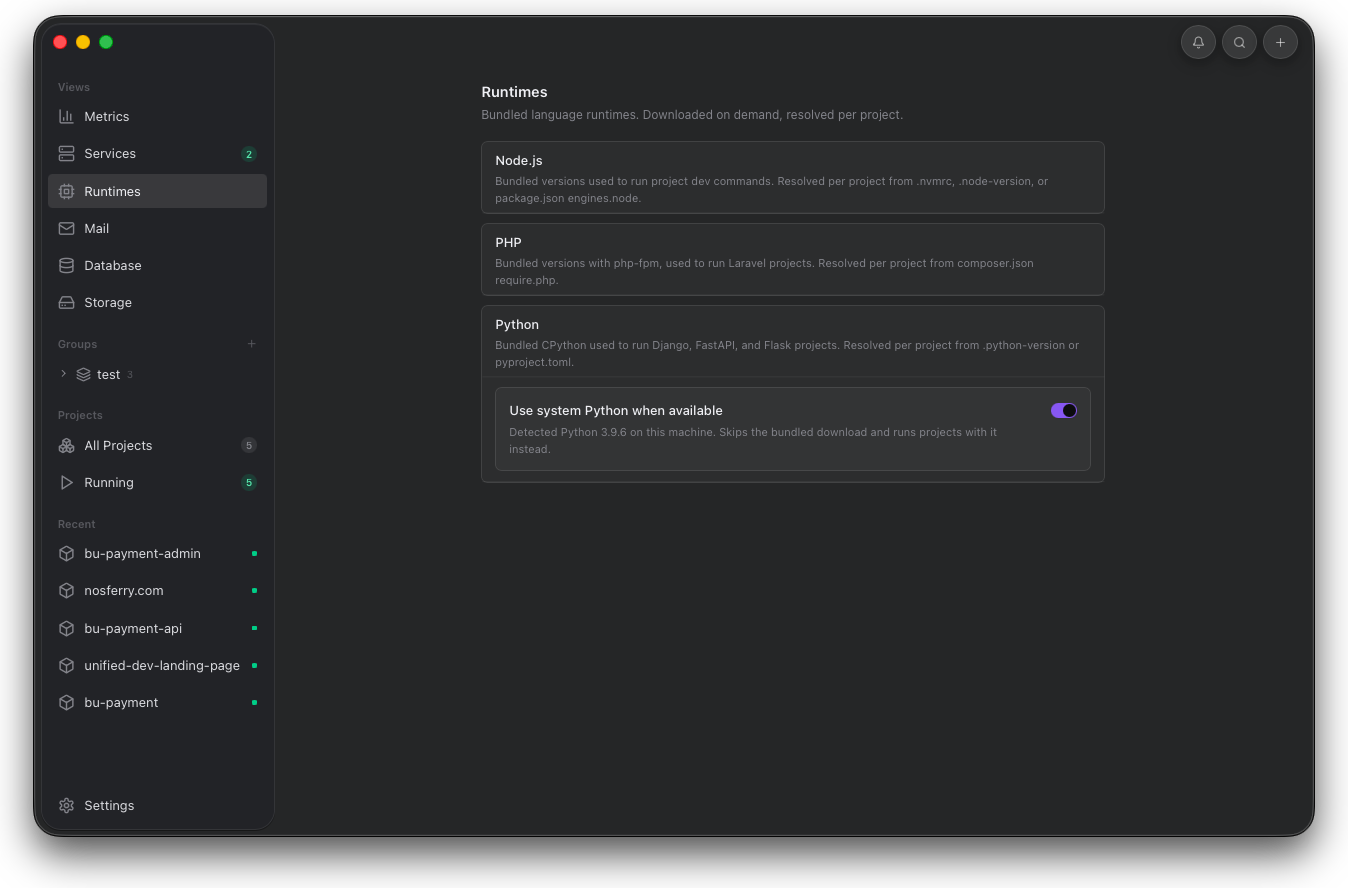Image resolution: width=1348 pixels, height=888 pixels.
Task: Open recent project bu-payment
Action: [157, 702]
